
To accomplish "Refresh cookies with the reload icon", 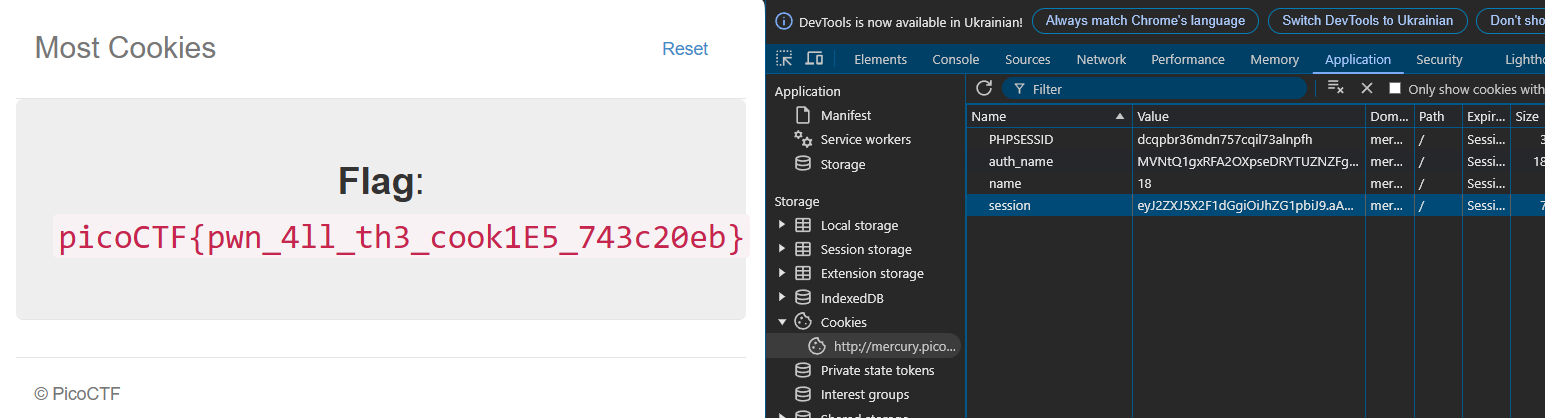I will click(984, 88).
